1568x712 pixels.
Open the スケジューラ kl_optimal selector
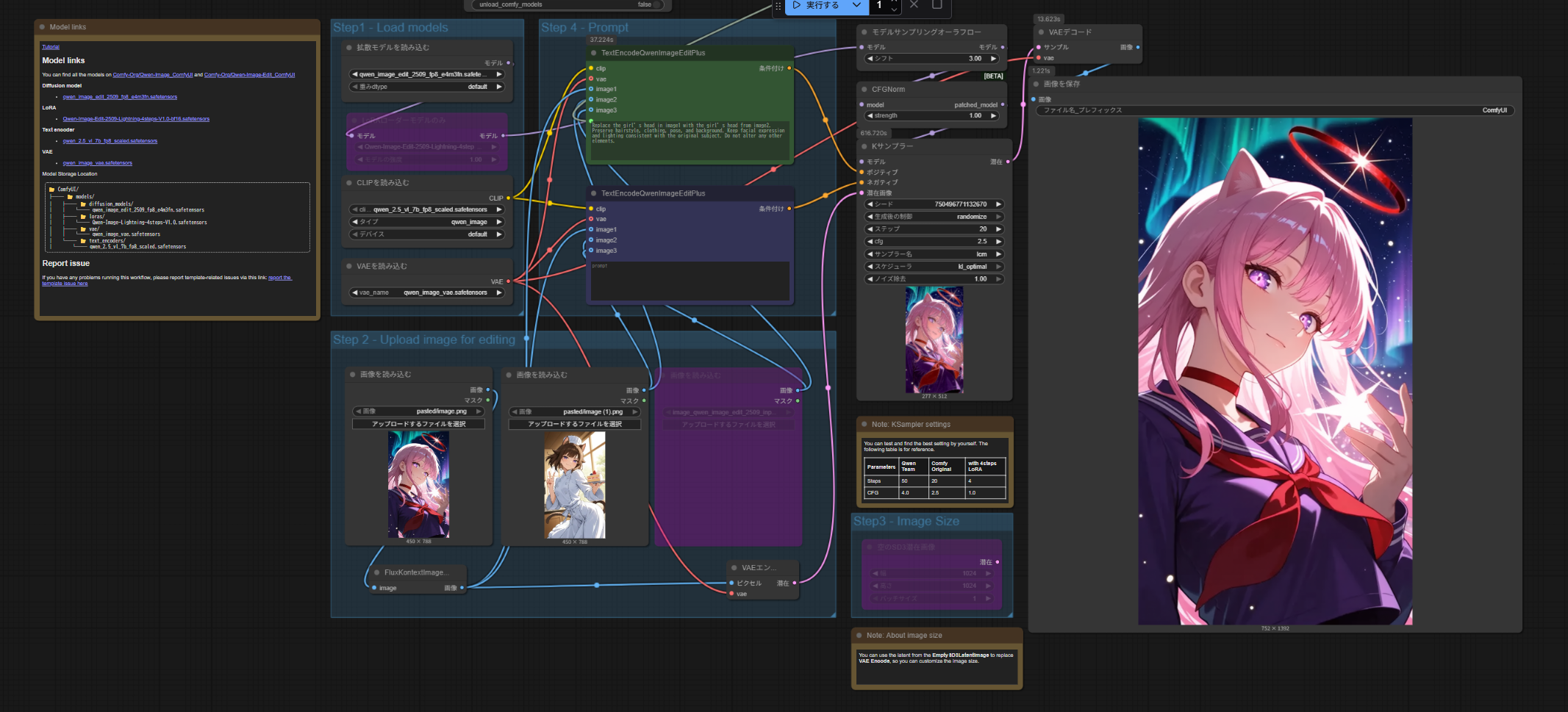(x=934, y=267)
